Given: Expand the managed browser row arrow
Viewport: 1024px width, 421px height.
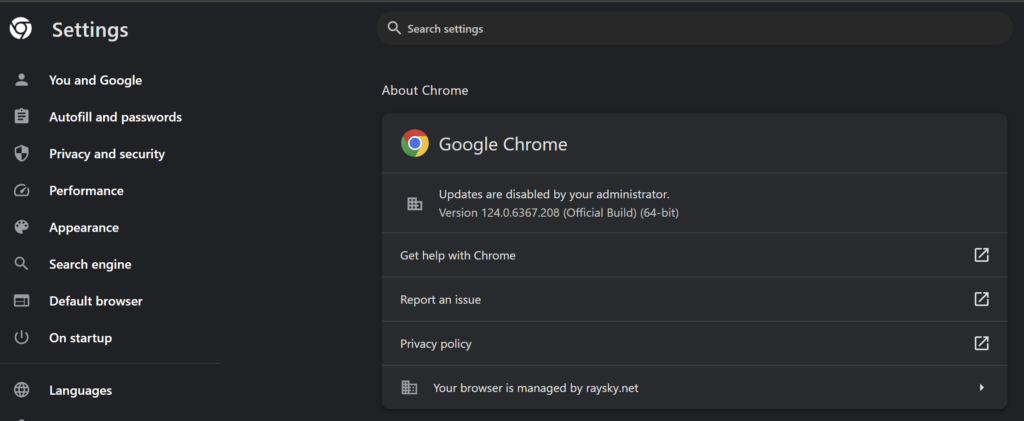Looking at the screenshot, I should click(981, 387).
